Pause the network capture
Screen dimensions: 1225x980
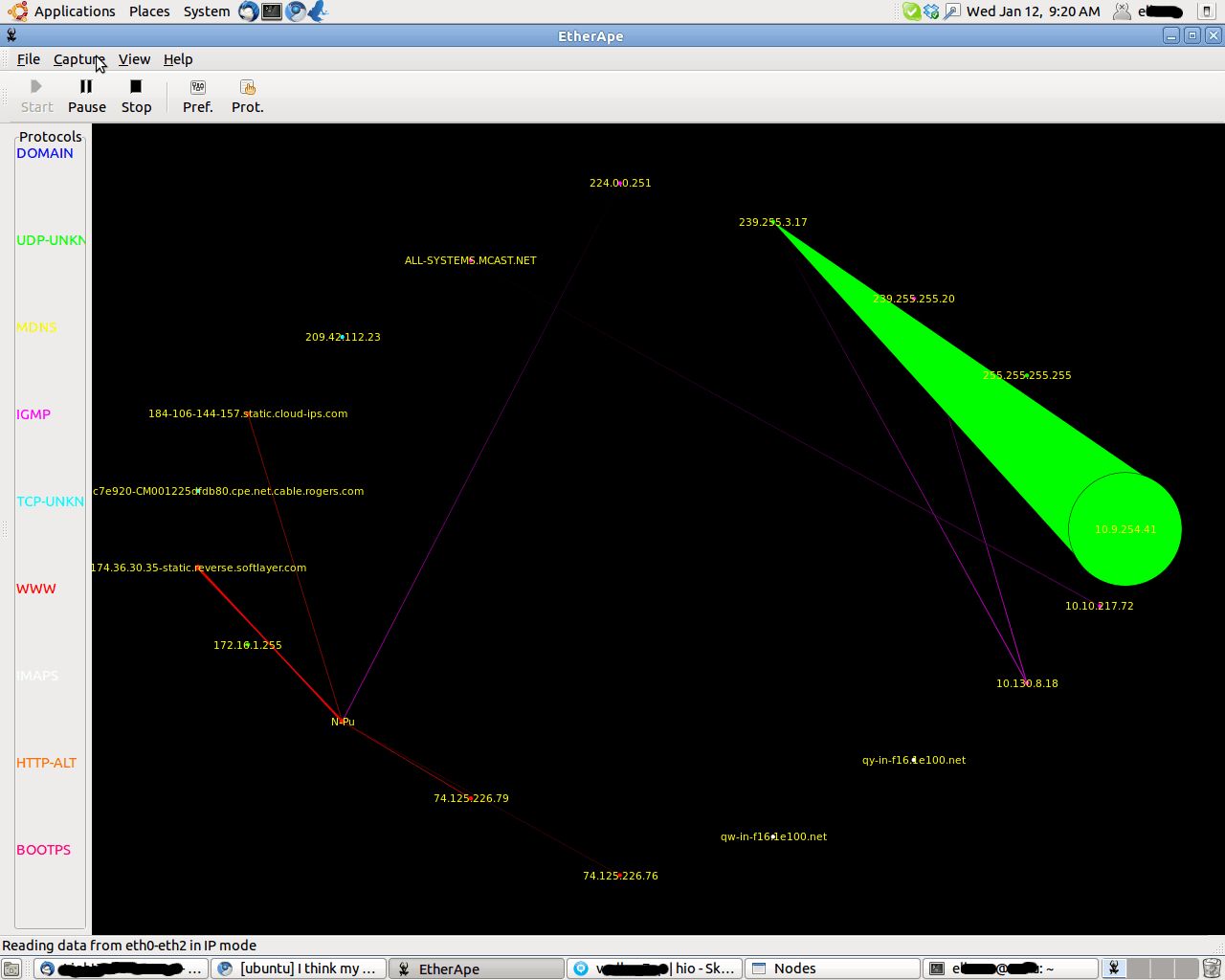click(87, 97)
